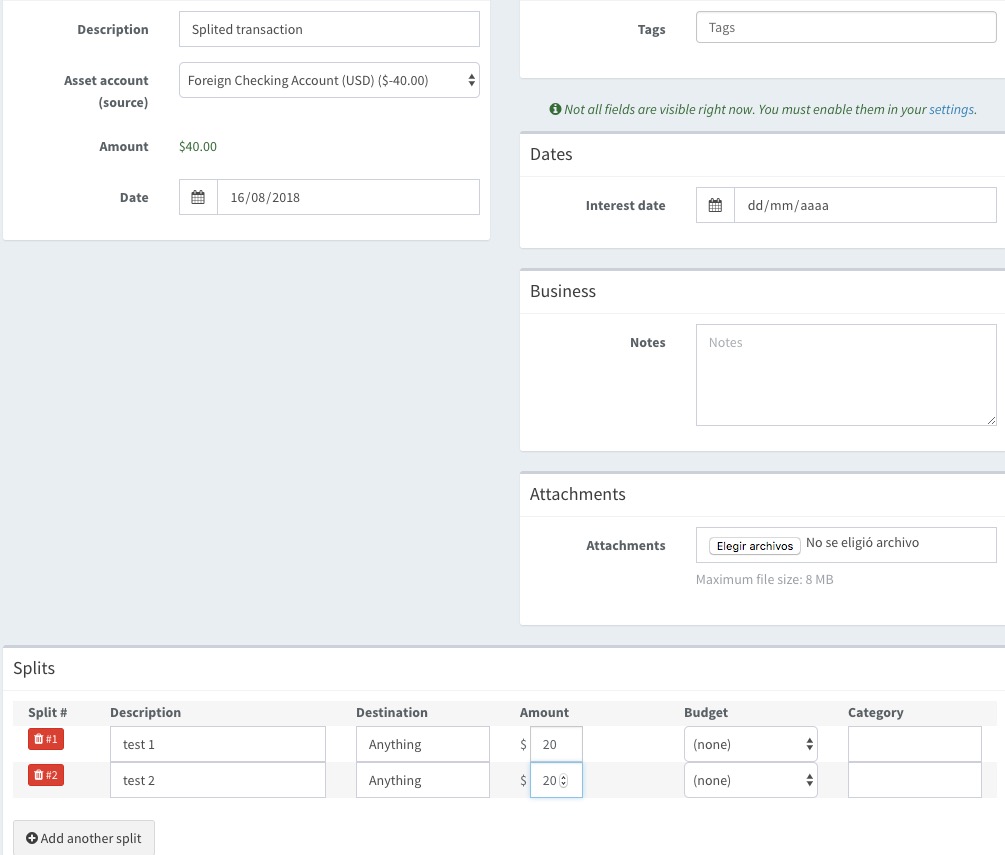Click inside the Tags input
The height and width of the screenshot is (855, 1005).
tap(845, 27)
